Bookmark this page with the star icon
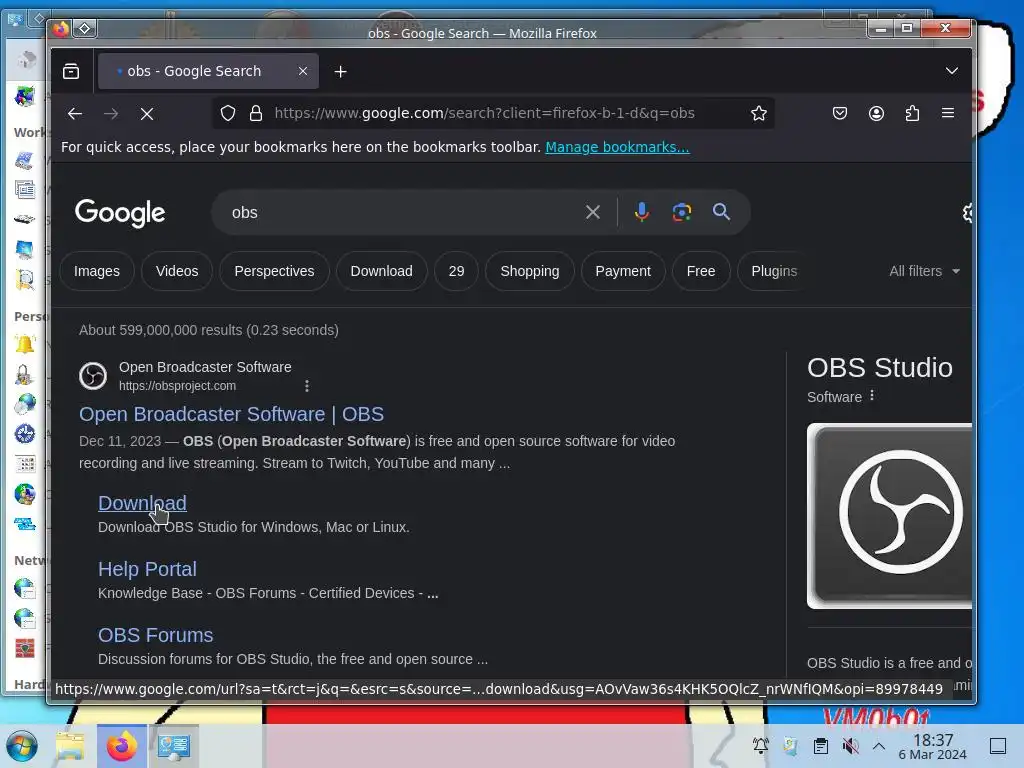The height and width of the screenshot is (768, 1024). 758,113
